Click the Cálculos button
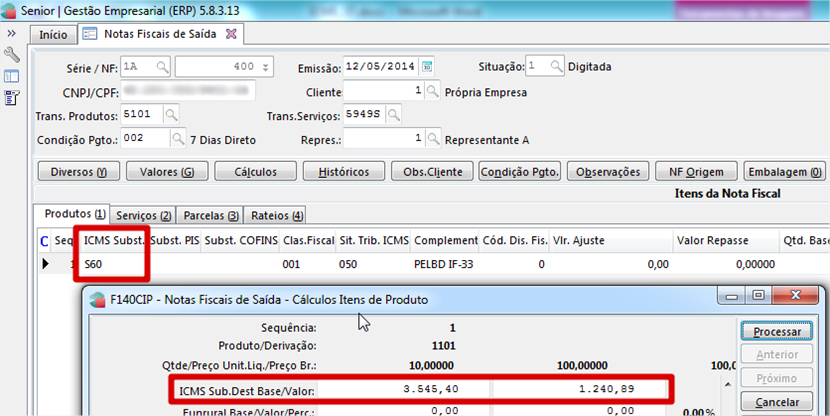The width and height of the screenshot is (830, 416). (256, 172)
